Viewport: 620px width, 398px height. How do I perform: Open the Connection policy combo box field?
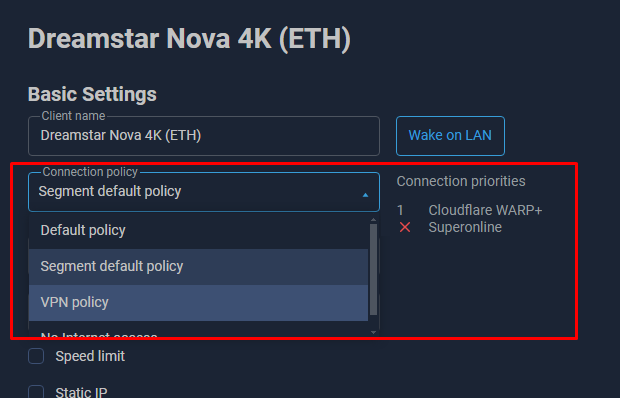pos(204,192)
